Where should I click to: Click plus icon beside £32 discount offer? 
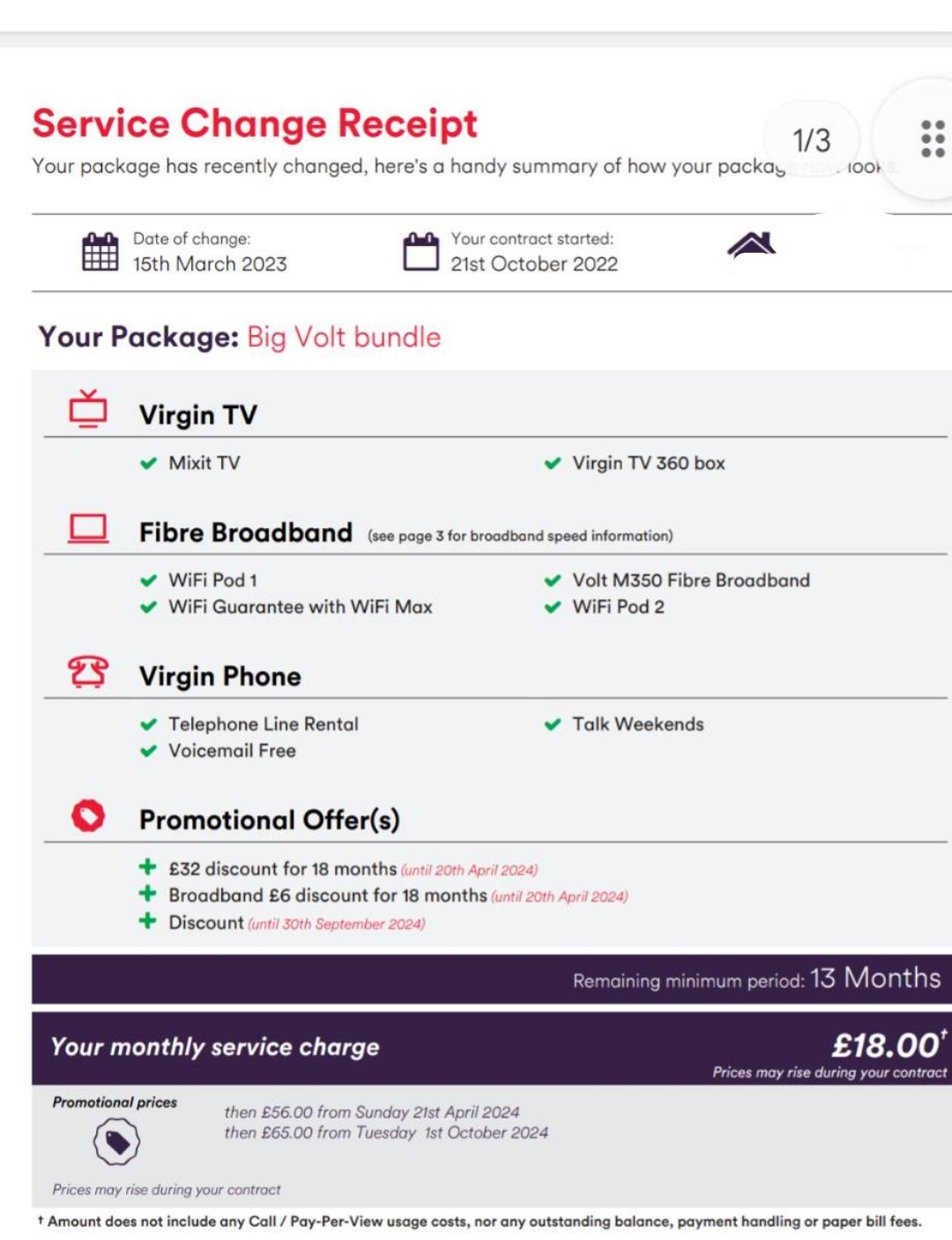pos(148,867)
